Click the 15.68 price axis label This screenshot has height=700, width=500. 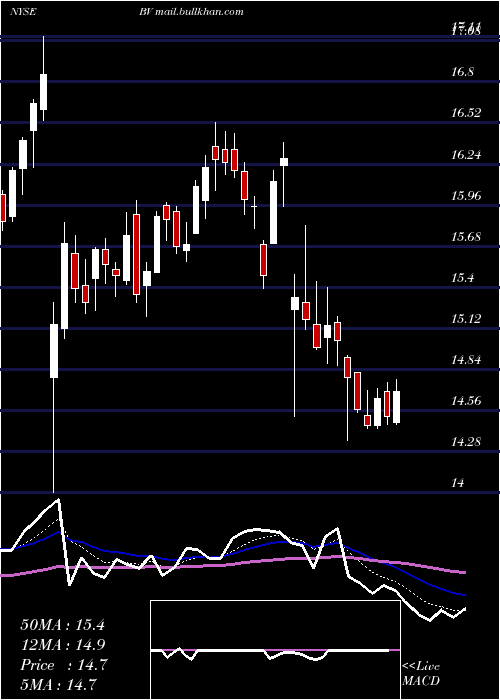pos(466,237)
